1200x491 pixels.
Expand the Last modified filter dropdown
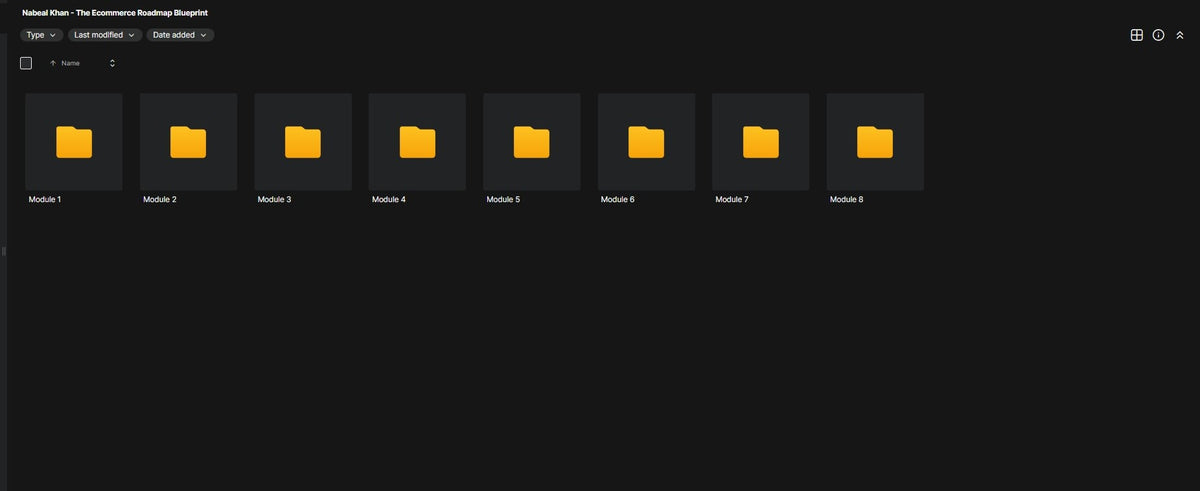(x=105, y=35)
